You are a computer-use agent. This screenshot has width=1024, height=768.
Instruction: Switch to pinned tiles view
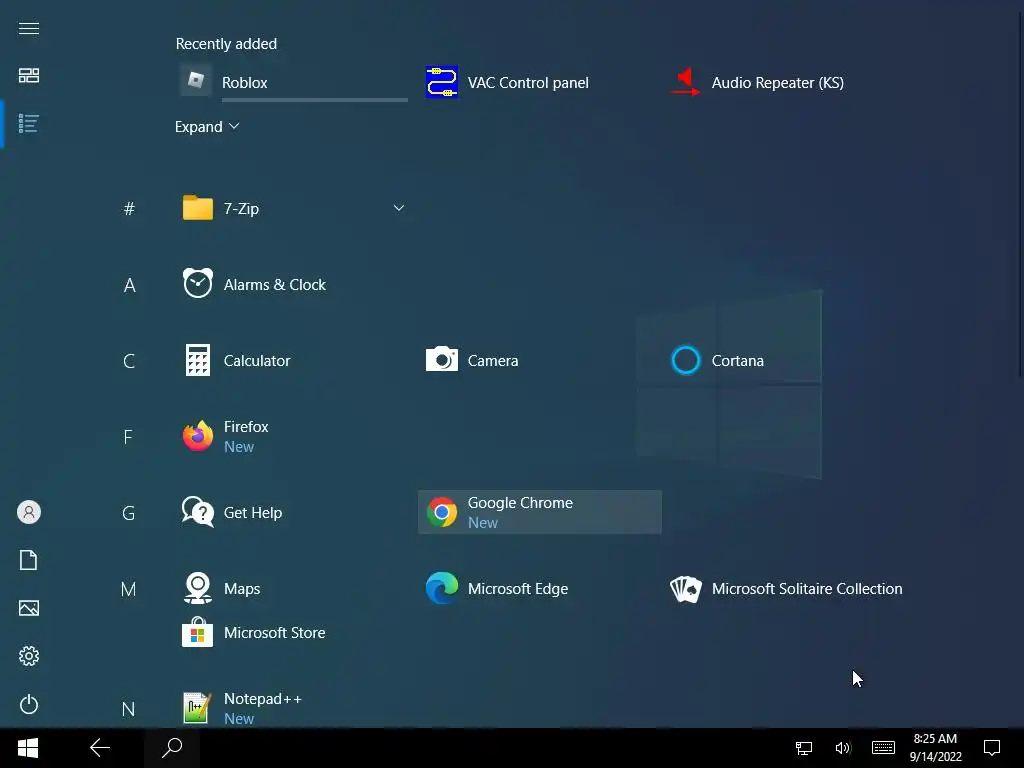point(29,75)
